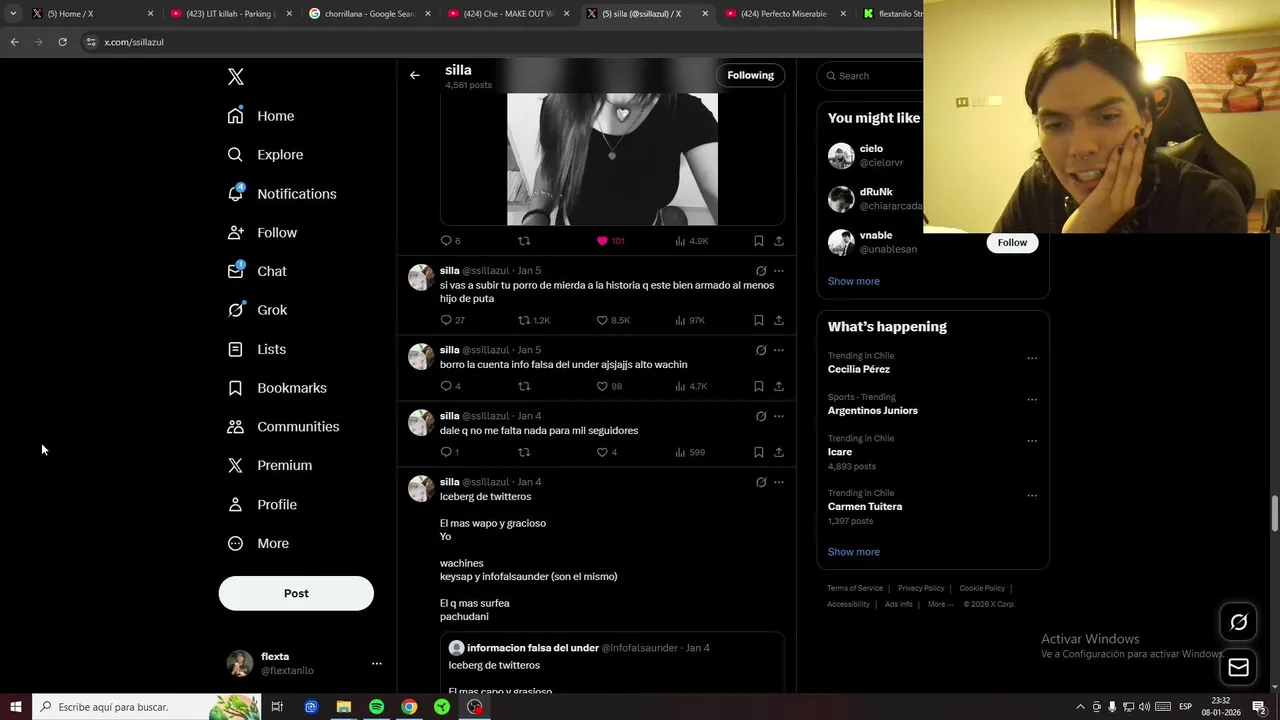This screenshot has height=720, width=1280.
Task: Switch to the Home / X browser tab
Action: pos(92,14)
